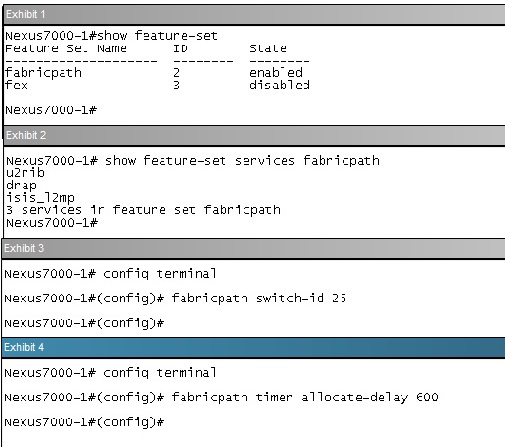Screen dimensions: 505x447
Task: Click the 'disabled' state value
Action: (279, 85)
